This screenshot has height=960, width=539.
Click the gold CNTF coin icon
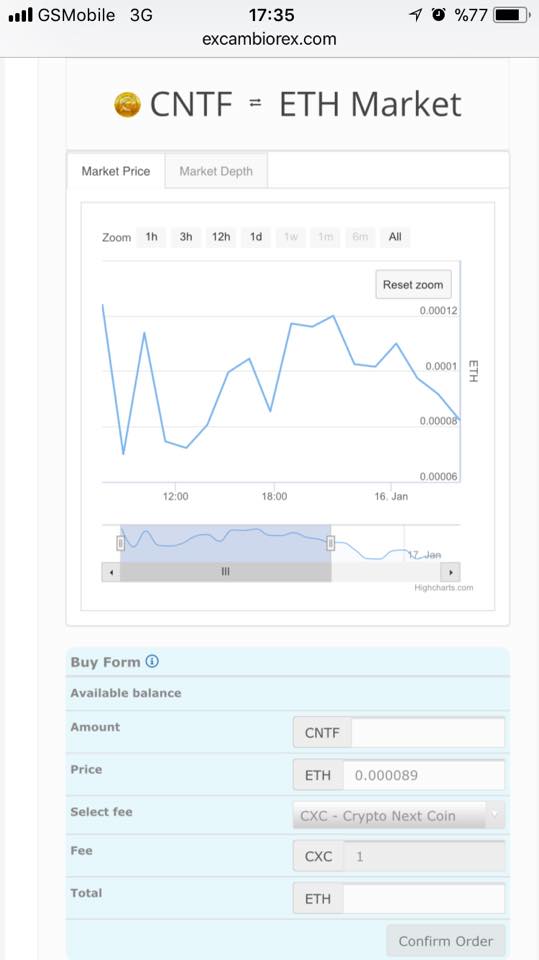click(x=127, y=105)
